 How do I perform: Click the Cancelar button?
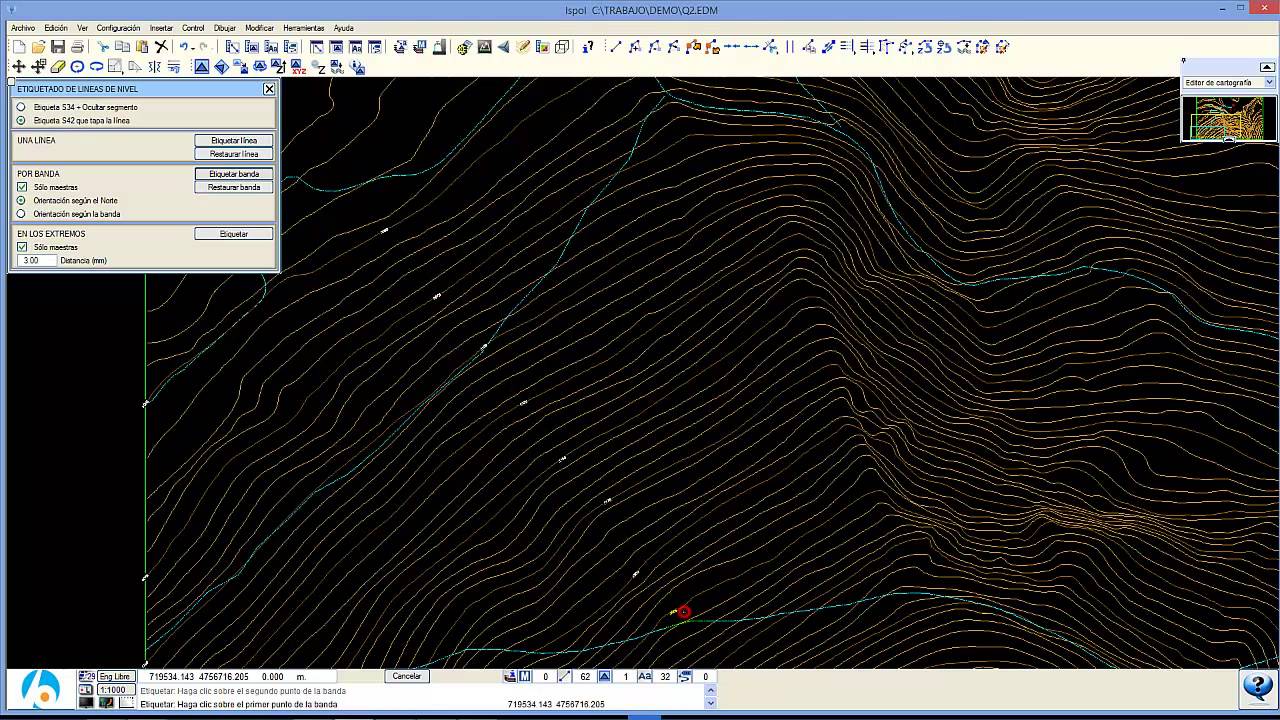pyautogui.click(x=407, y=676)
